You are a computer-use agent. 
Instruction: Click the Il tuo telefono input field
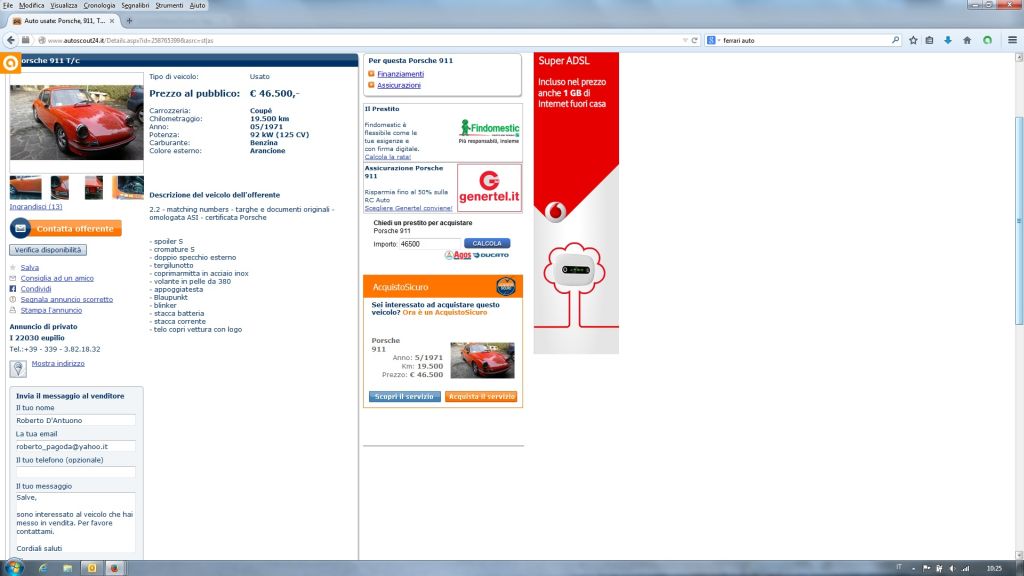tap(76, 473)
